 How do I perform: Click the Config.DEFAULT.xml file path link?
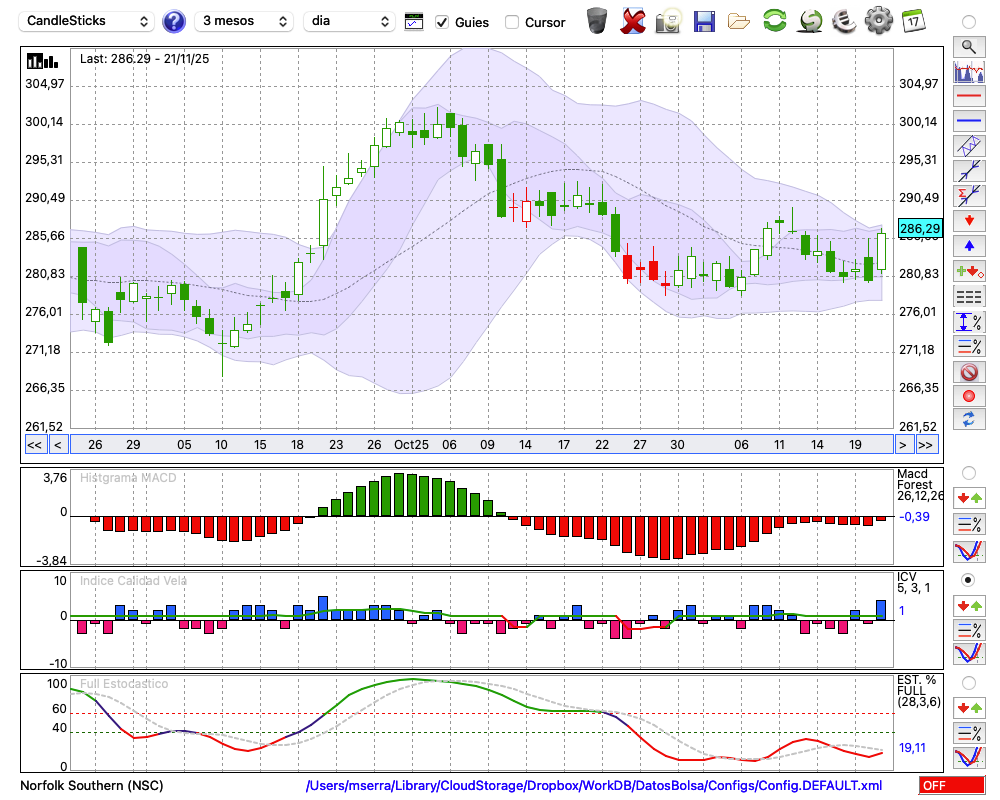(594, 786)
